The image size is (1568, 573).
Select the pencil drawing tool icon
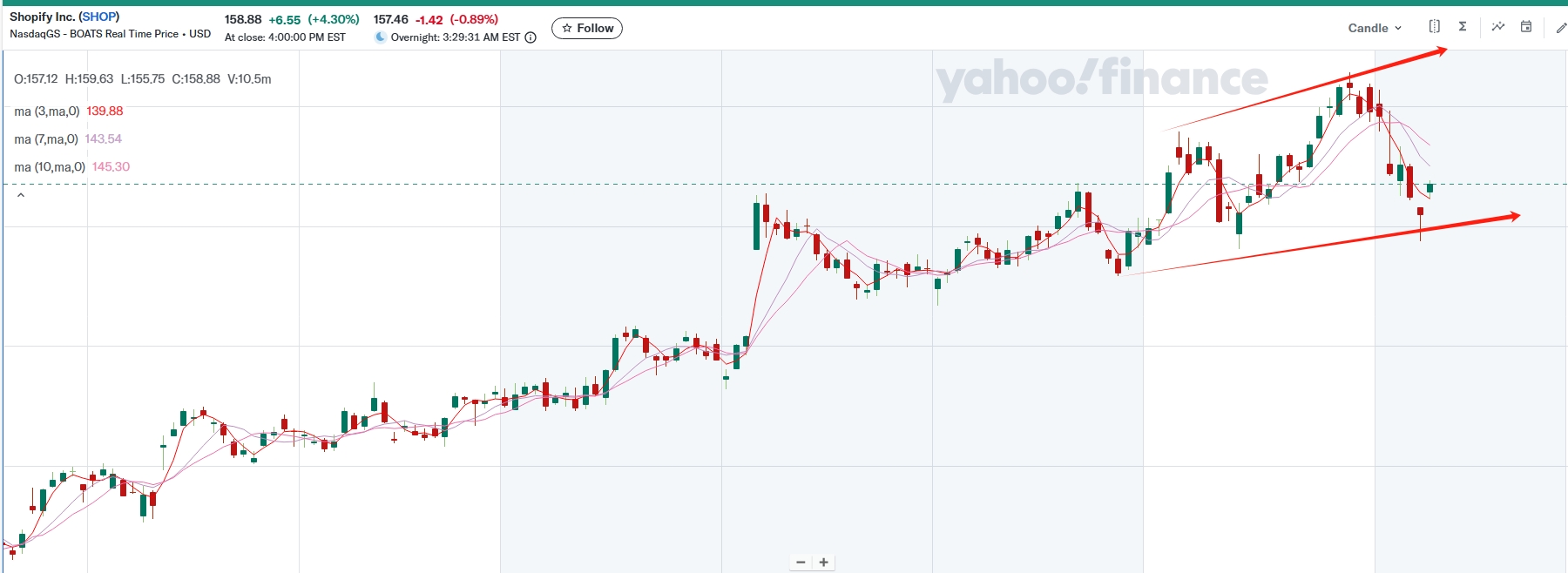(x=1560, y=28)
